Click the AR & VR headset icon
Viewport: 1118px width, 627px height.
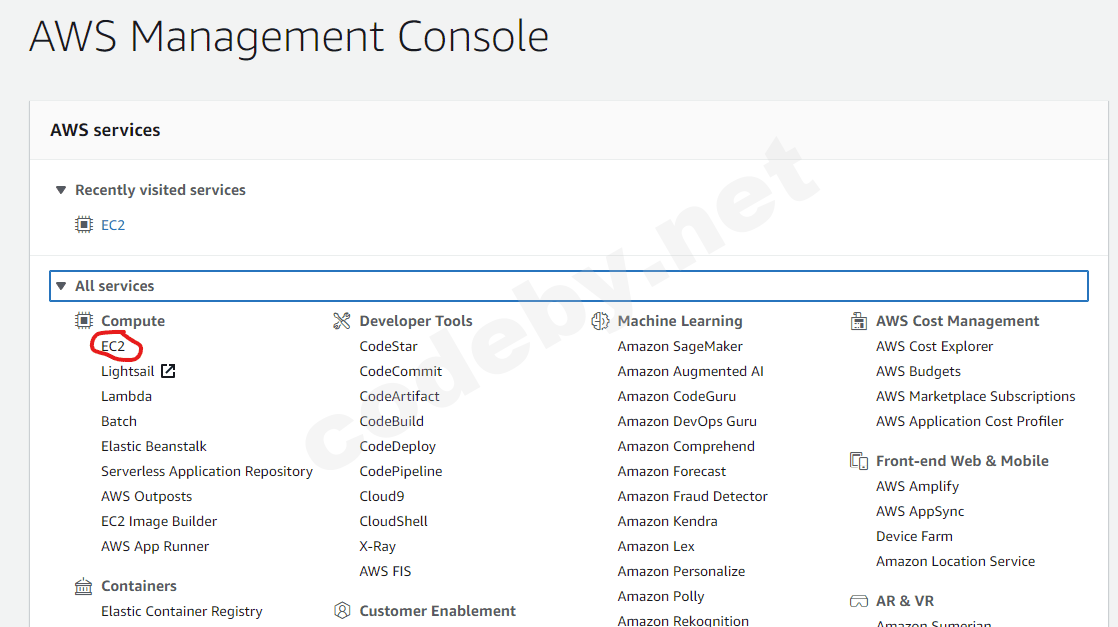coord(858,601)
